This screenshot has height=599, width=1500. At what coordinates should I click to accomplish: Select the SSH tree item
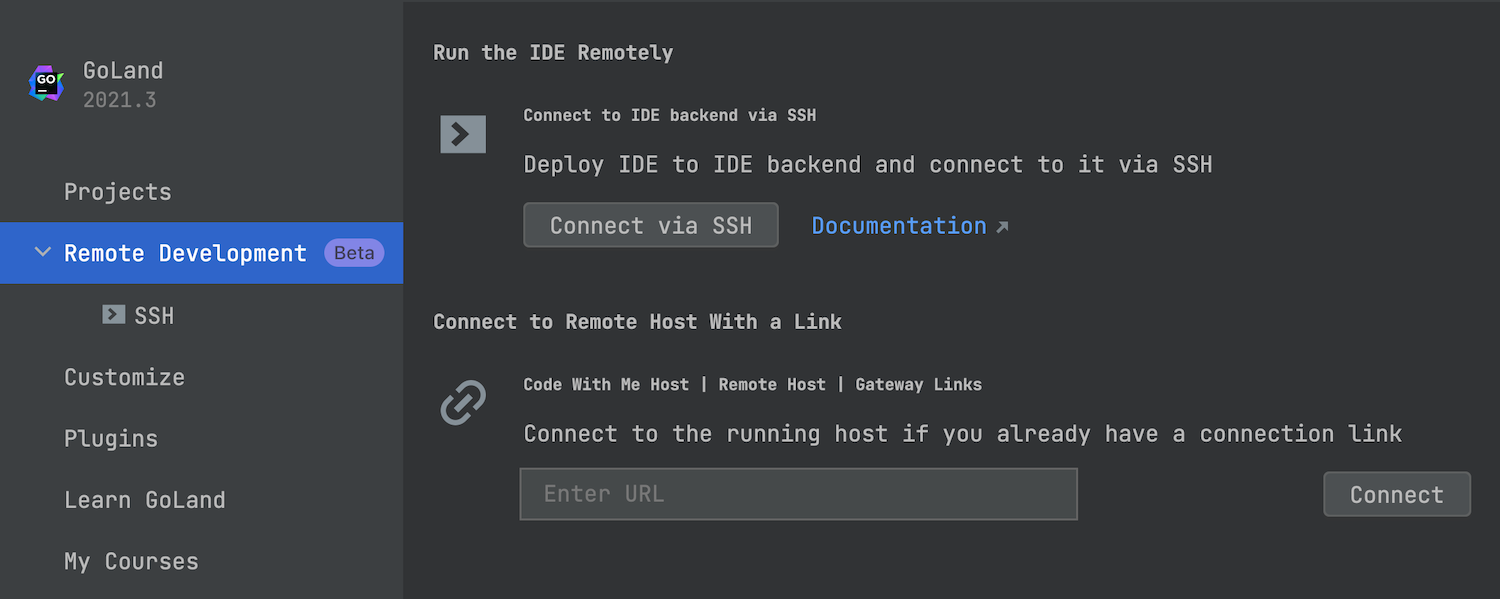(x=154, y=315)
